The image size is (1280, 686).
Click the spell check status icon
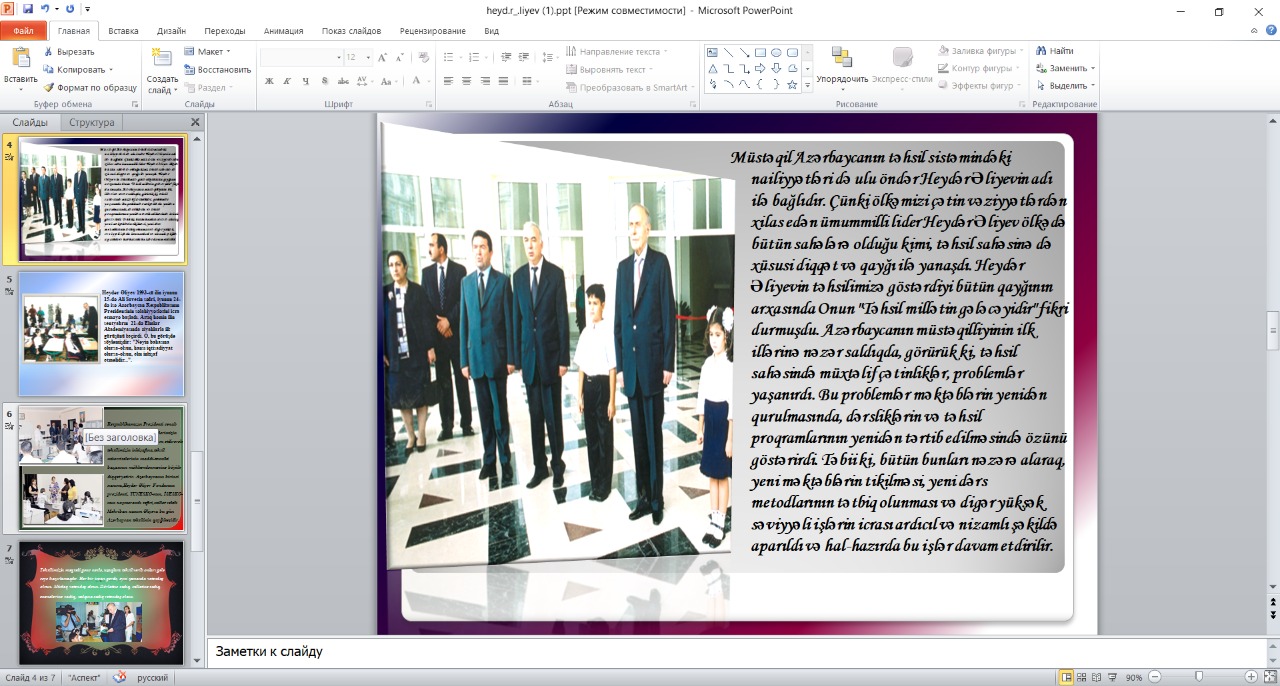[120, 677]
